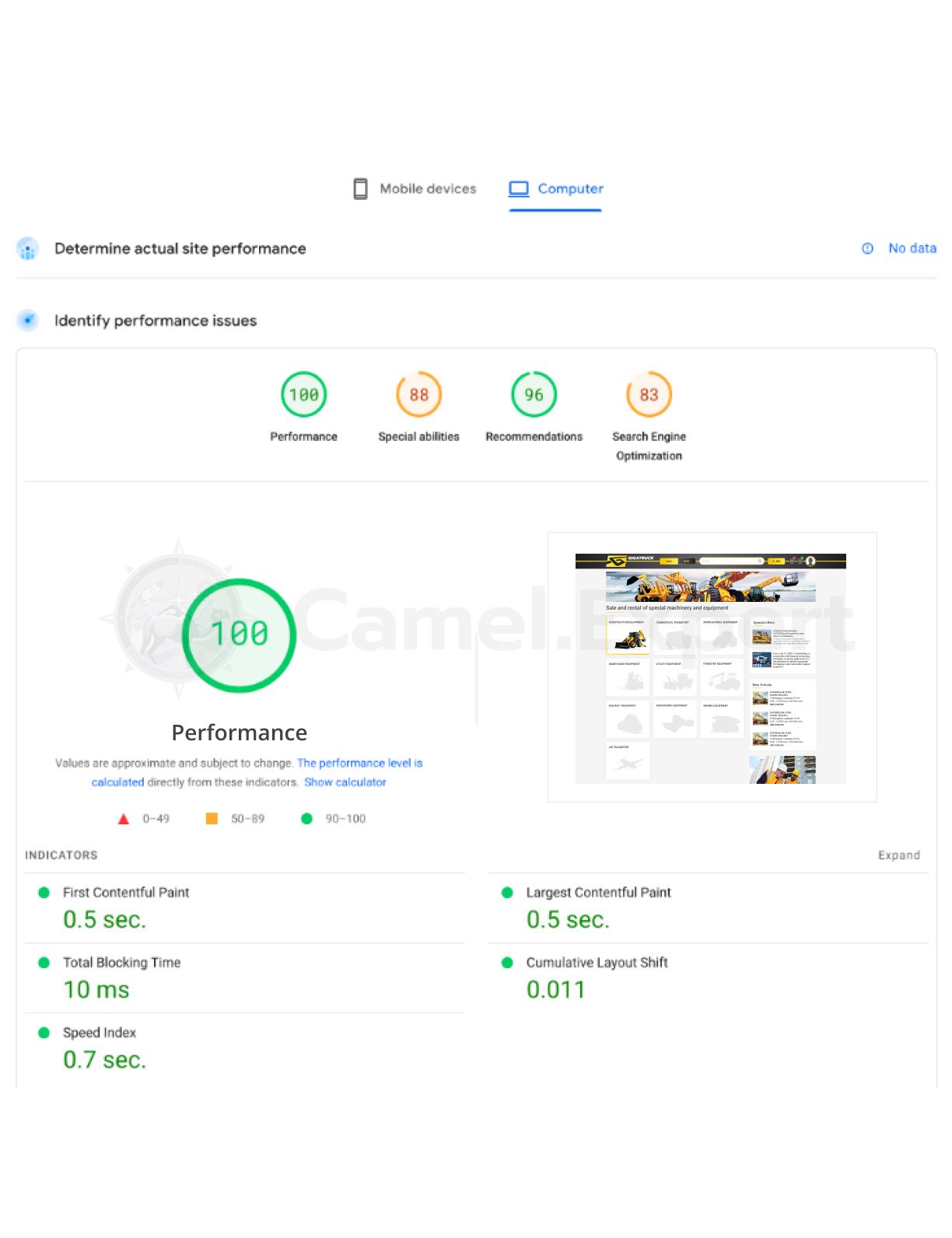This screenshot has width=952, height=1238.
Task: Expand the First Contentful Paint indicator
Action: pyautogui.click(x=126, y=893)
